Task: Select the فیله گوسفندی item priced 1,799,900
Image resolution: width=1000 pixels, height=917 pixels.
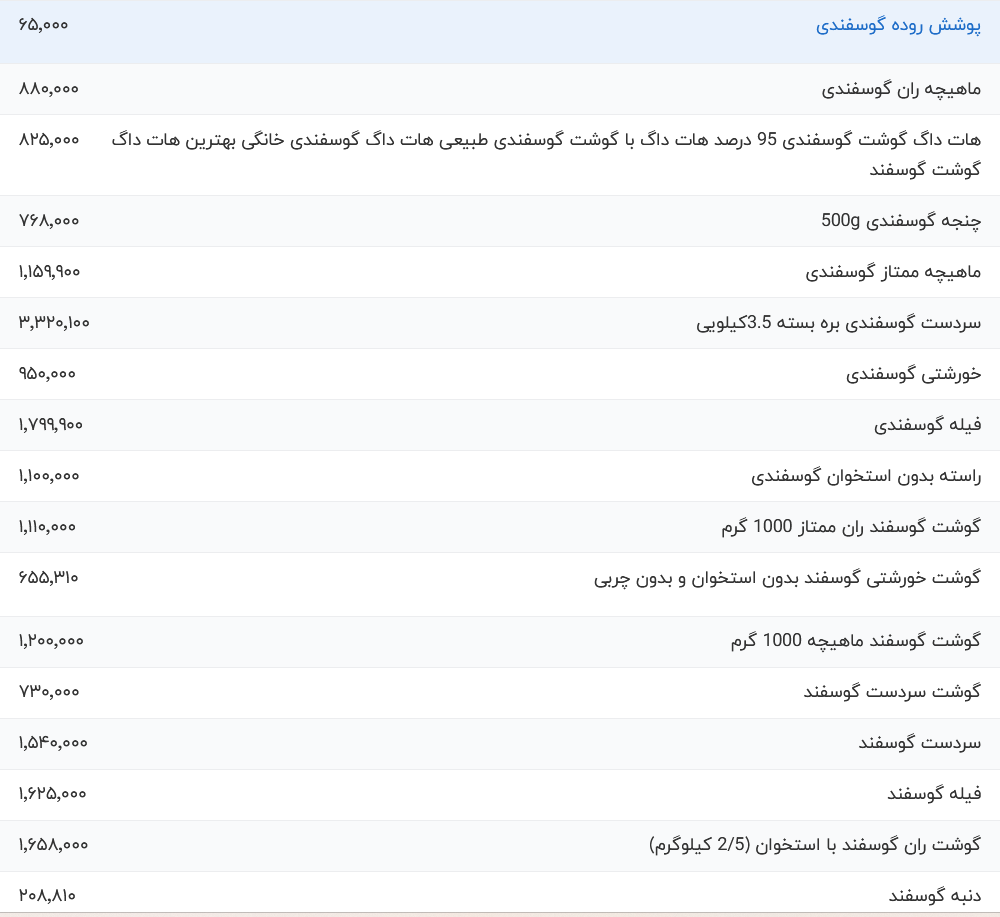Action: [x=927, y=425]
